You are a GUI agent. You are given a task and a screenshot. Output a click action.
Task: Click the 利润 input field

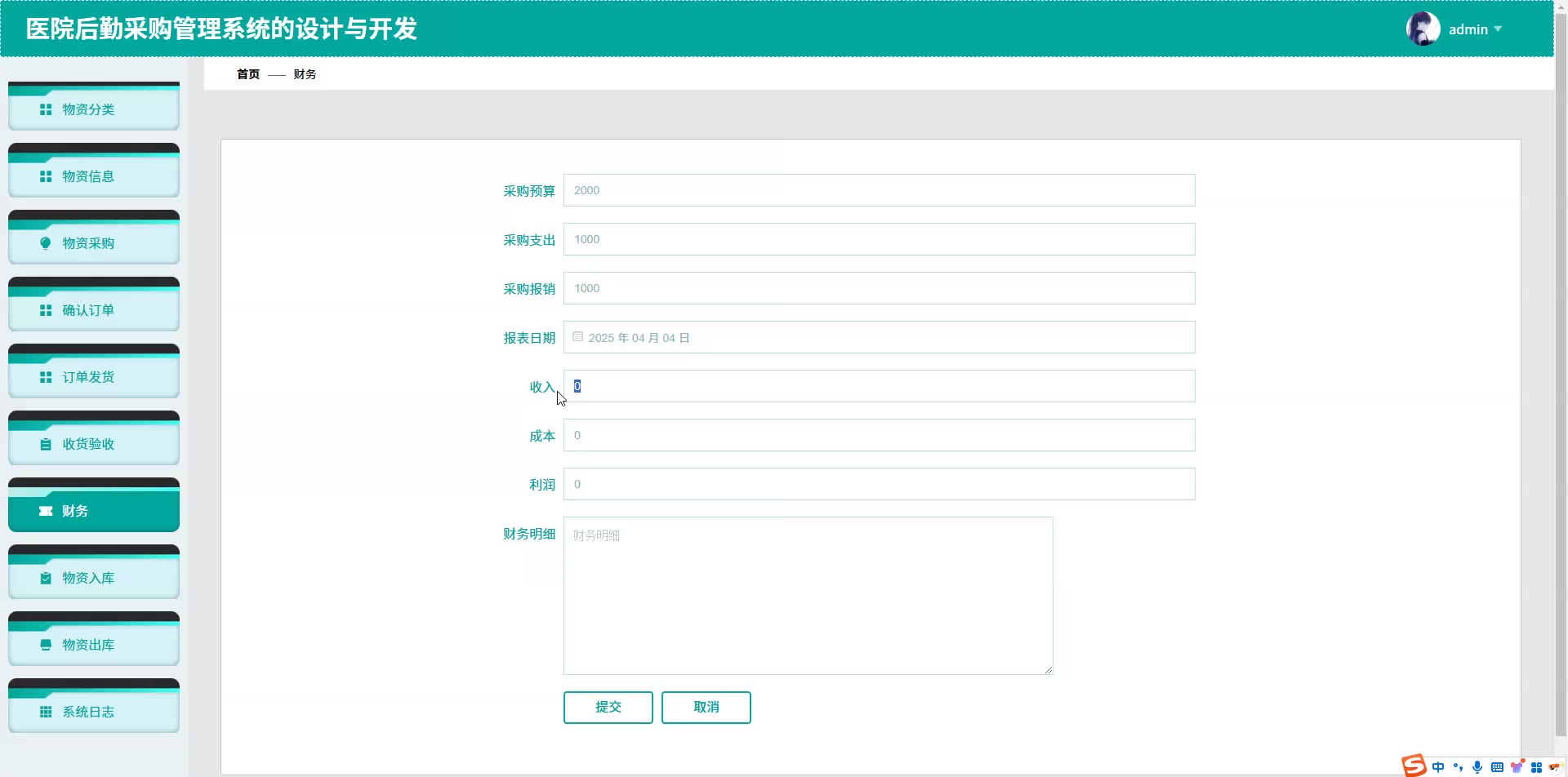coord(880,484)
